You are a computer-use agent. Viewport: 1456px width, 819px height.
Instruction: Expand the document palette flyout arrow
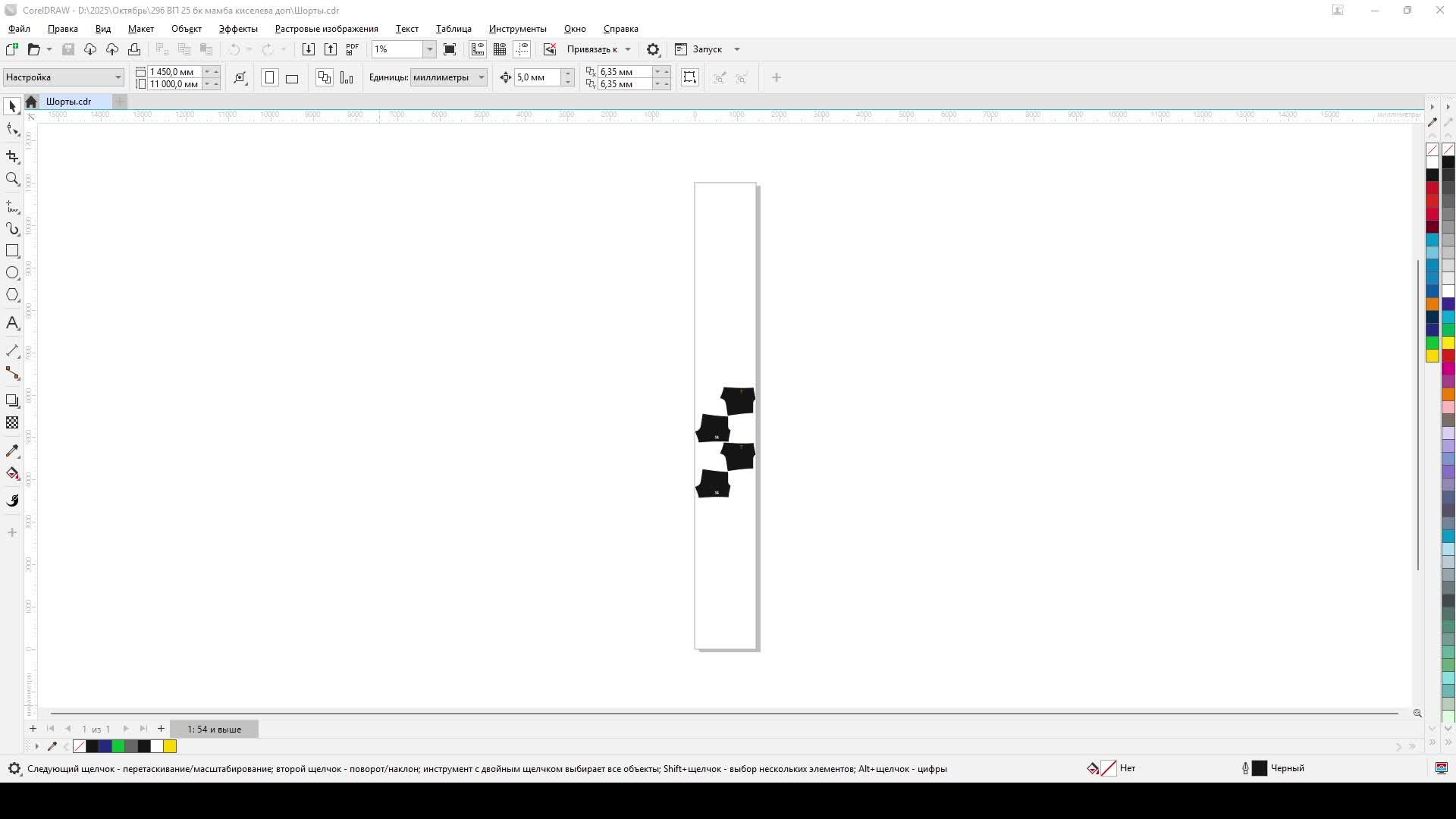coord(36,747)
